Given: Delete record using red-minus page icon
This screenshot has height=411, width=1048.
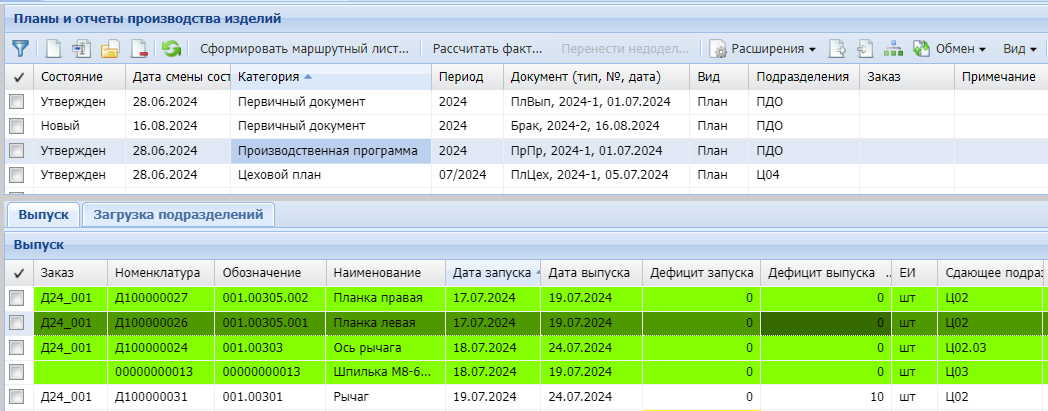Looking at the screenshot, I should click(139, 48).
